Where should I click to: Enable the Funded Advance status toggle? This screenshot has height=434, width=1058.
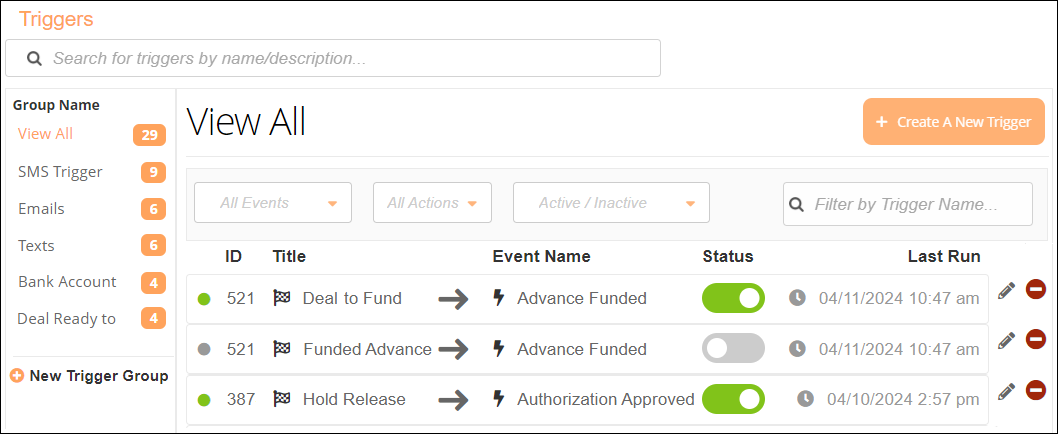tap(733, 348)
